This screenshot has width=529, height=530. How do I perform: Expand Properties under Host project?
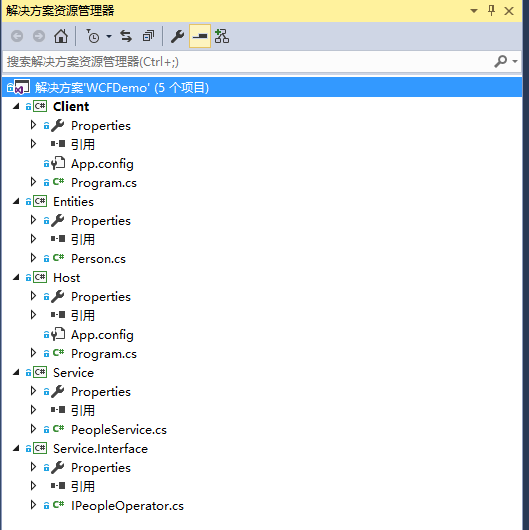[33, 296]
